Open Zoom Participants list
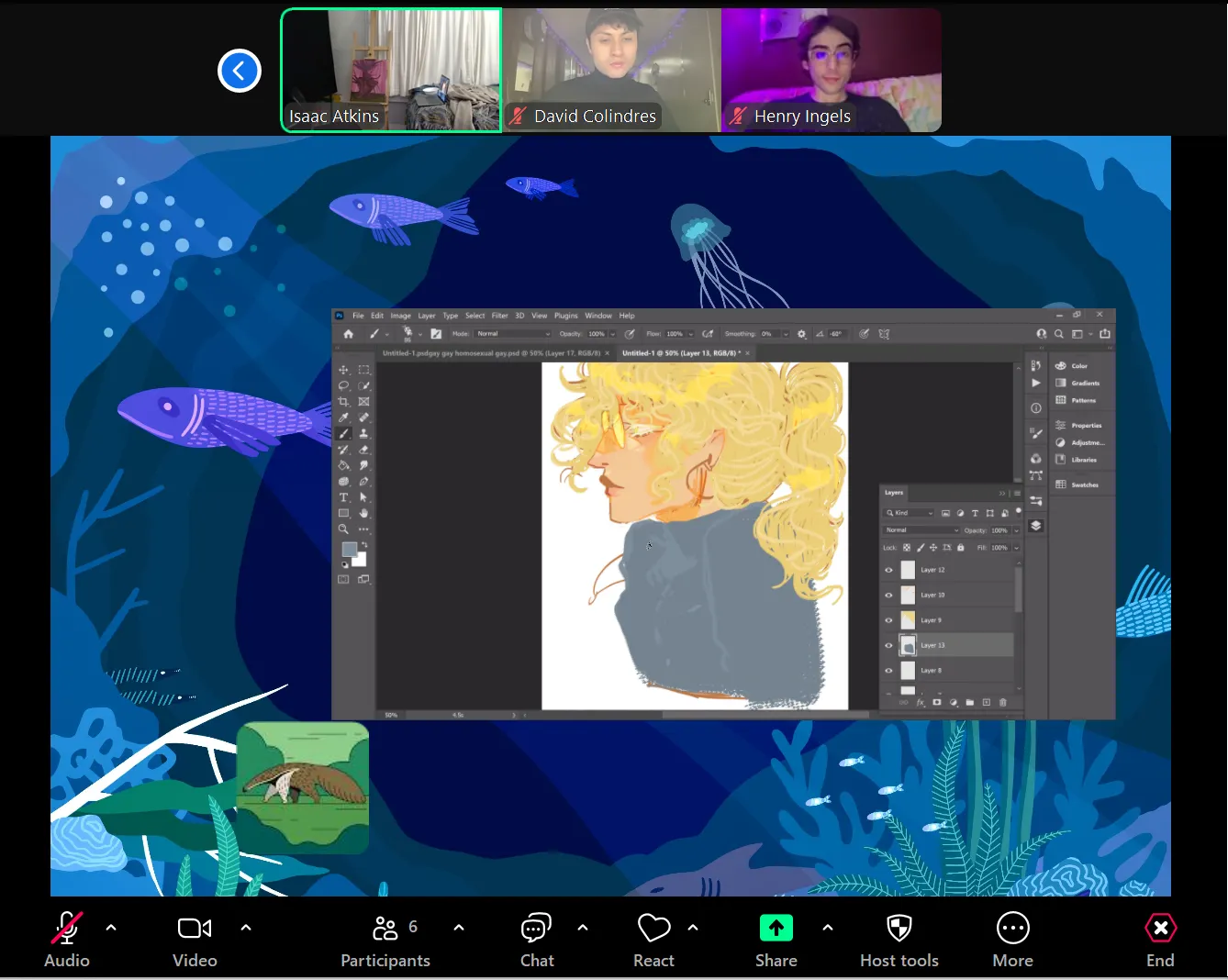The width and height of the screenshot is (1228, 980). [x=385, y=941]
